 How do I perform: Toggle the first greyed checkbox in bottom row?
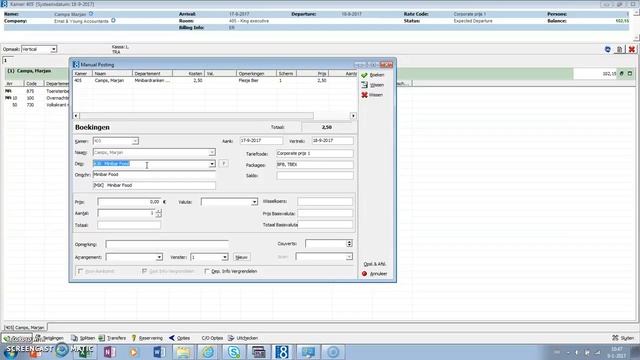tap(80, 271)
